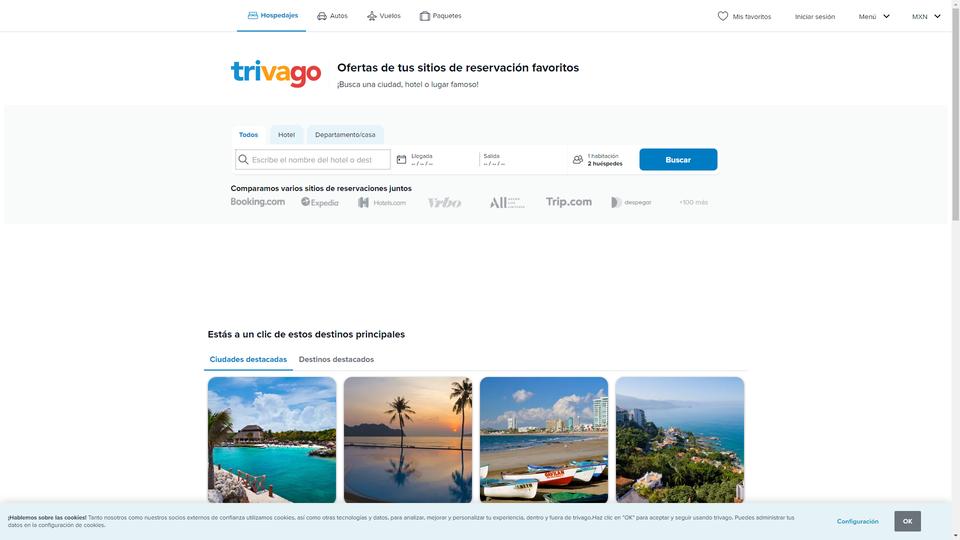
Task: Click the Paquetes suitcase icon
Action: tap(424, 16)
